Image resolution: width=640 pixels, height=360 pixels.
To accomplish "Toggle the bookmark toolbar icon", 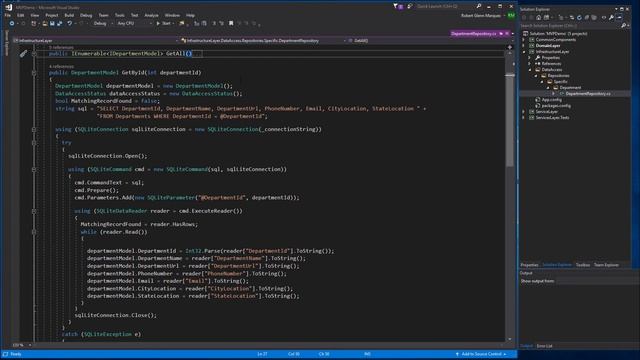I will [x=231, y=24].
